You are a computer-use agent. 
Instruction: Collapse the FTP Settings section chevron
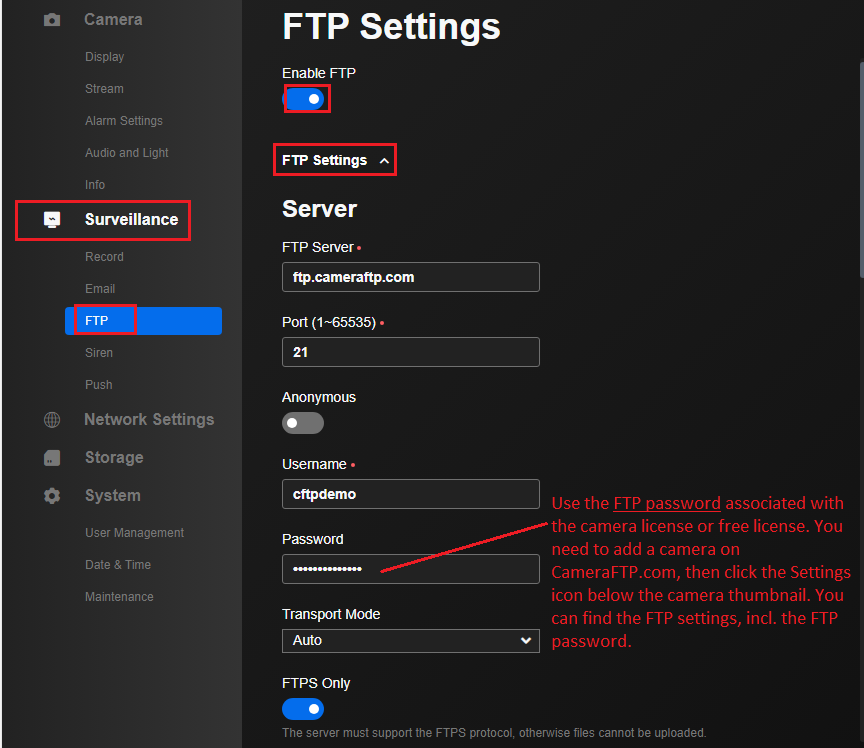(384, 161)
